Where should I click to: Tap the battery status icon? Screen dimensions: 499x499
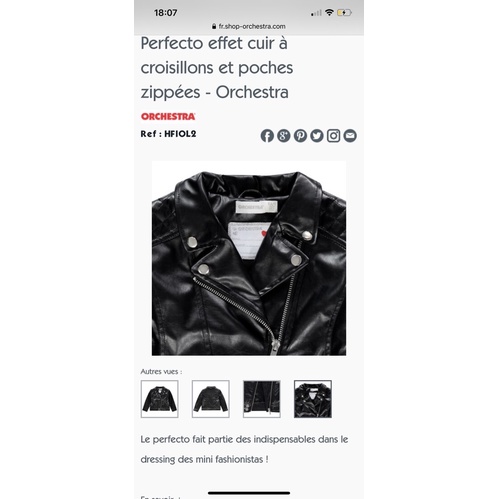(344, 13)
